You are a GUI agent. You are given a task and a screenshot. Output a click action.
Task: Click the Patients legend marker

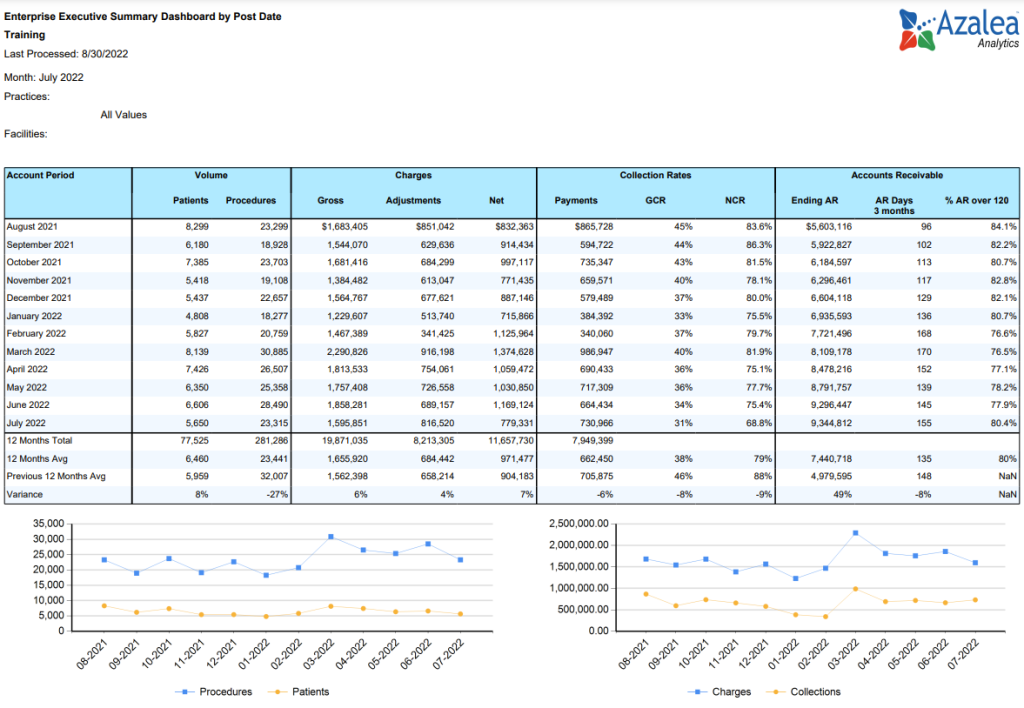click(x=278, y=692)
